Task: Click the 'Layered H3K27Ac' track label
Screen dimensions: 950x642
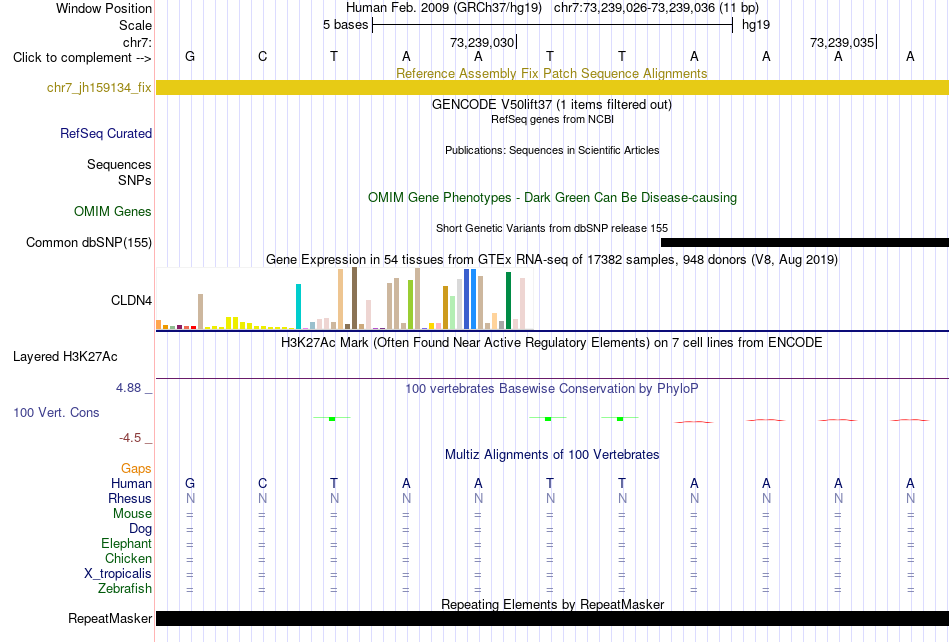Action: coord(65,357)
